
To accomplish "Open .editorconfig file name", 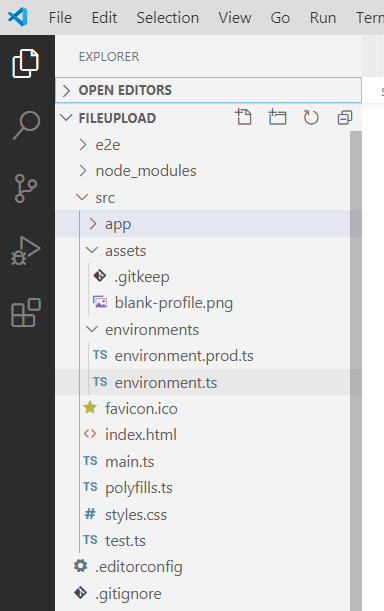I will (x=139, y=567).
